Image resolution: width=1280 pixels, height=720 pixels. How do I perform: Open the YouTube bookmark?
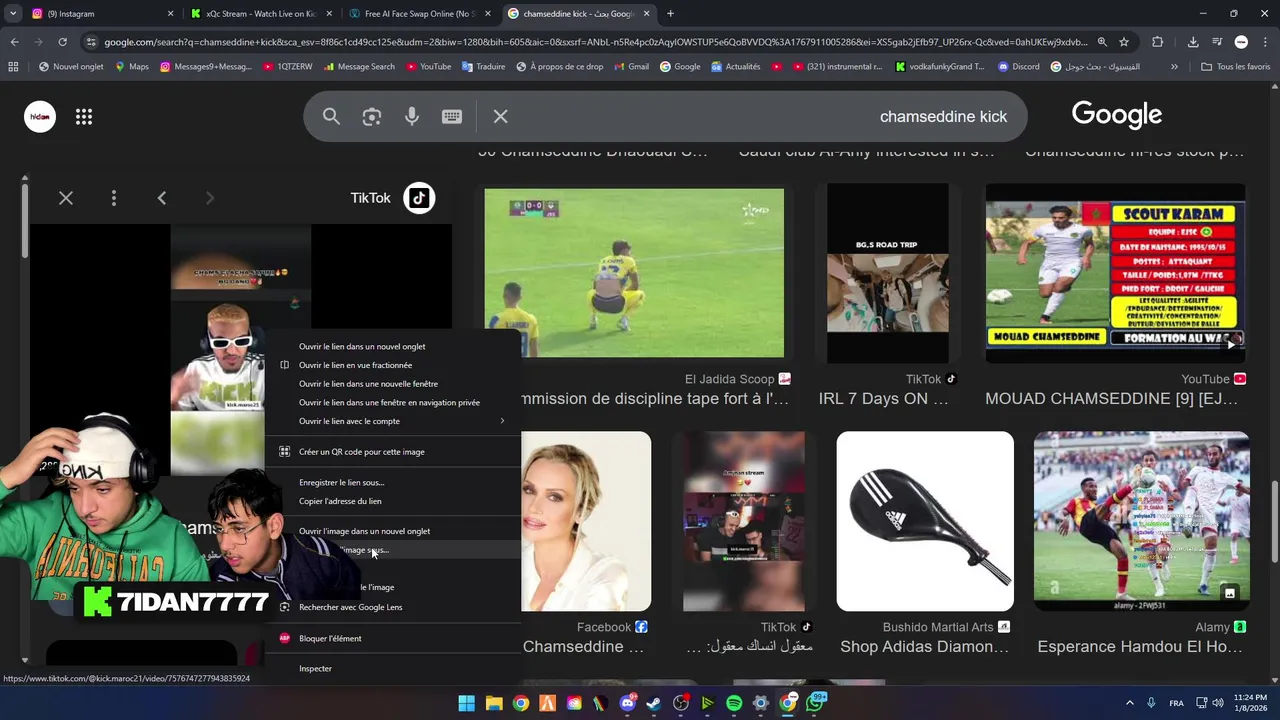tap(427, 67)
